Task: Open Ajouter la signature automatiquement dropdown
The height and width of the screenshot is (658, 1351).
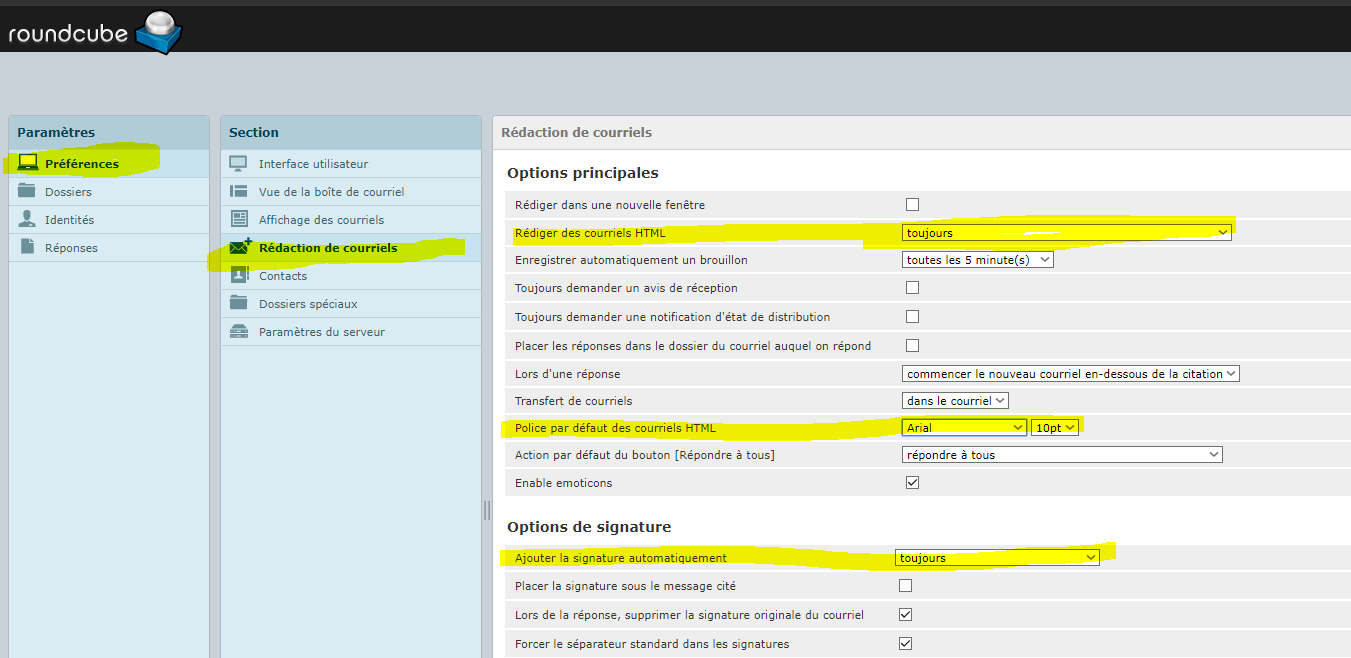Action: pyautogui.click(x=997, y=558)
